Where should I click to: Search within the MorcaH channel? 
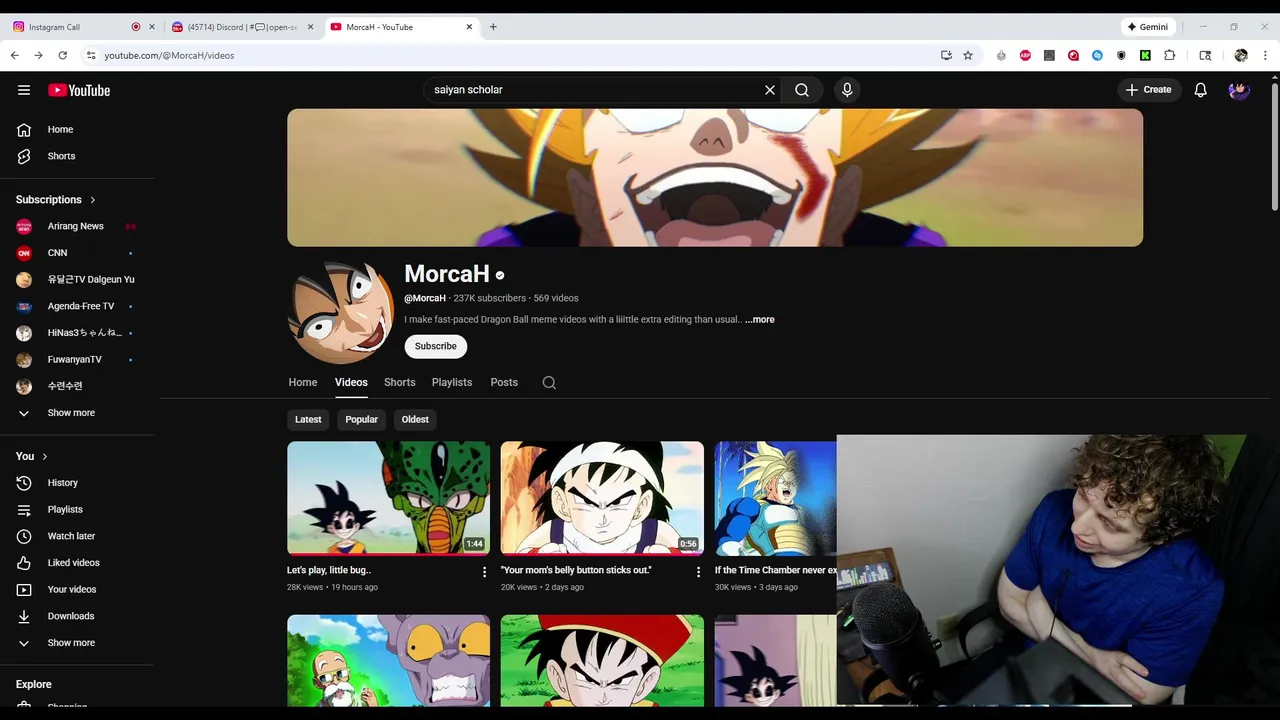[x=549, y=382]
